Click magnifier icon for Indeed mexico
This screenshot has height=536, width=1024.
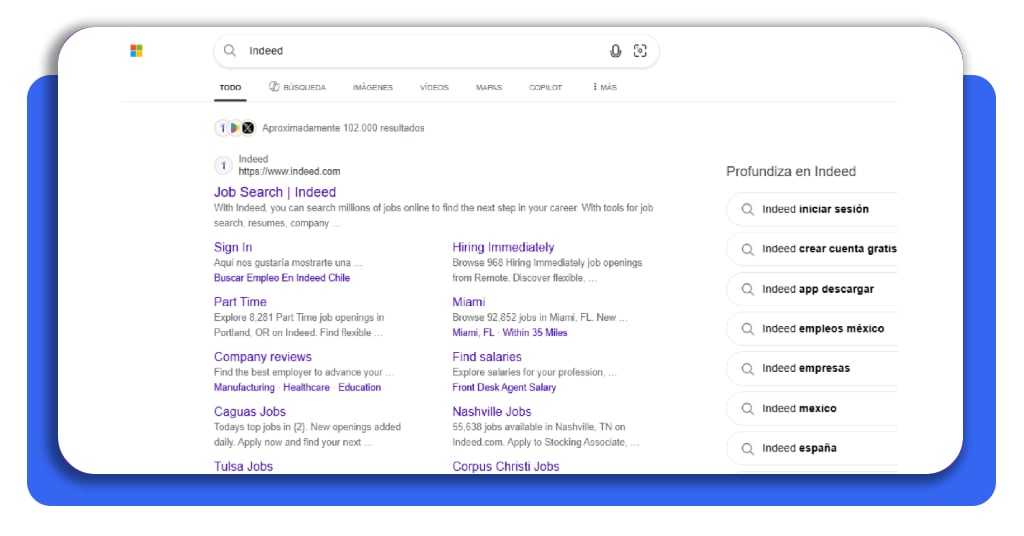748,409
